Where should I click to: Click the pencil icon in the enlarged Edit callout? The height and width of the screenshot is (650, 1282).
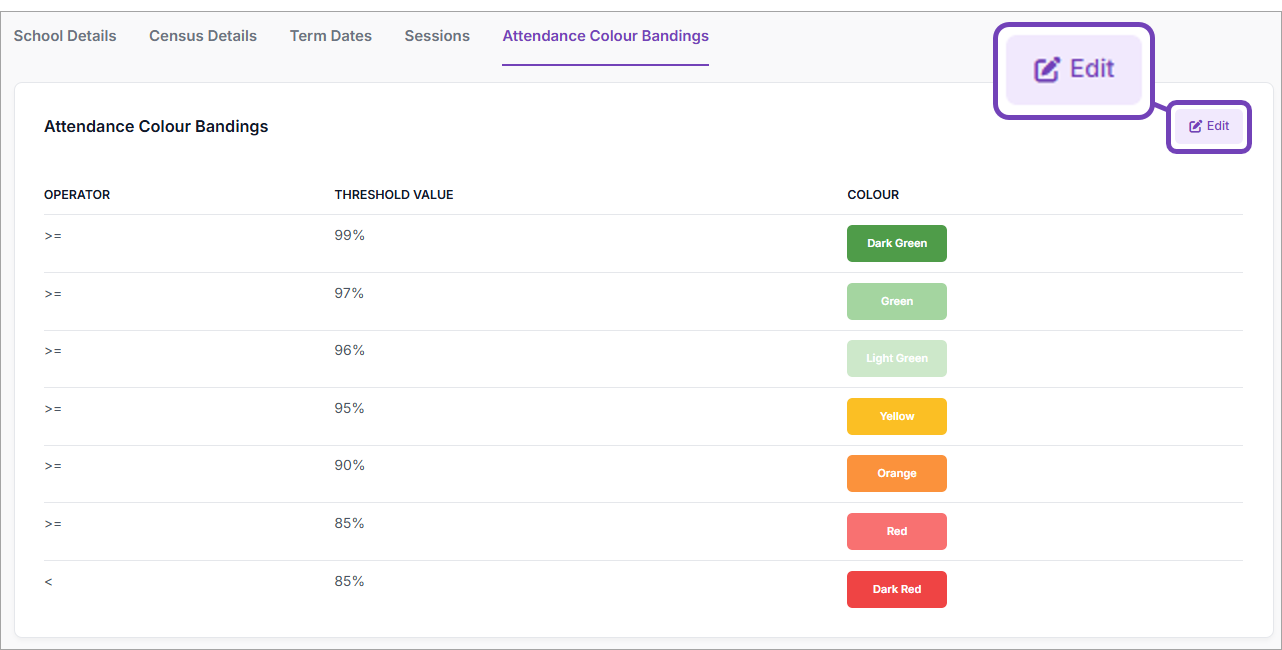(x=1046, y=69)
